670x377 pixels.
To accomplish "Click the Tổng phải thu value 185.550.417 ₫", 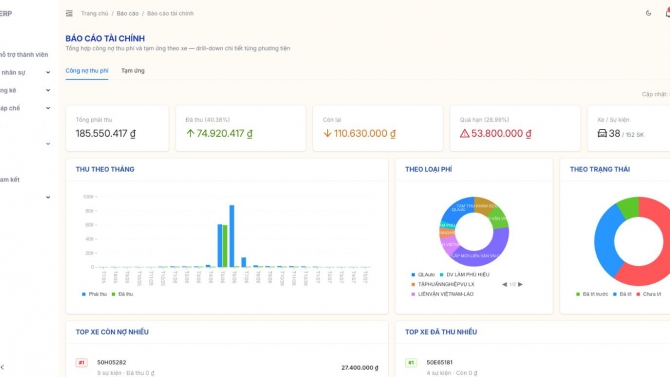I will pos(106,134).
